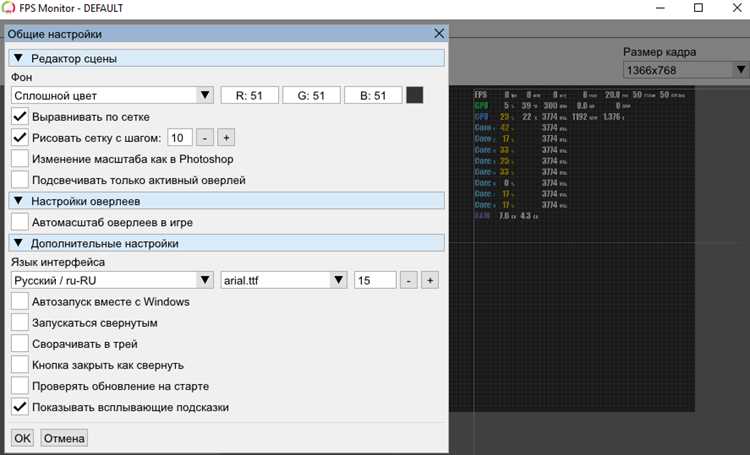
Task: Uncheck 'Показывать всплывающие подсказки'
Action: (20, 407)
